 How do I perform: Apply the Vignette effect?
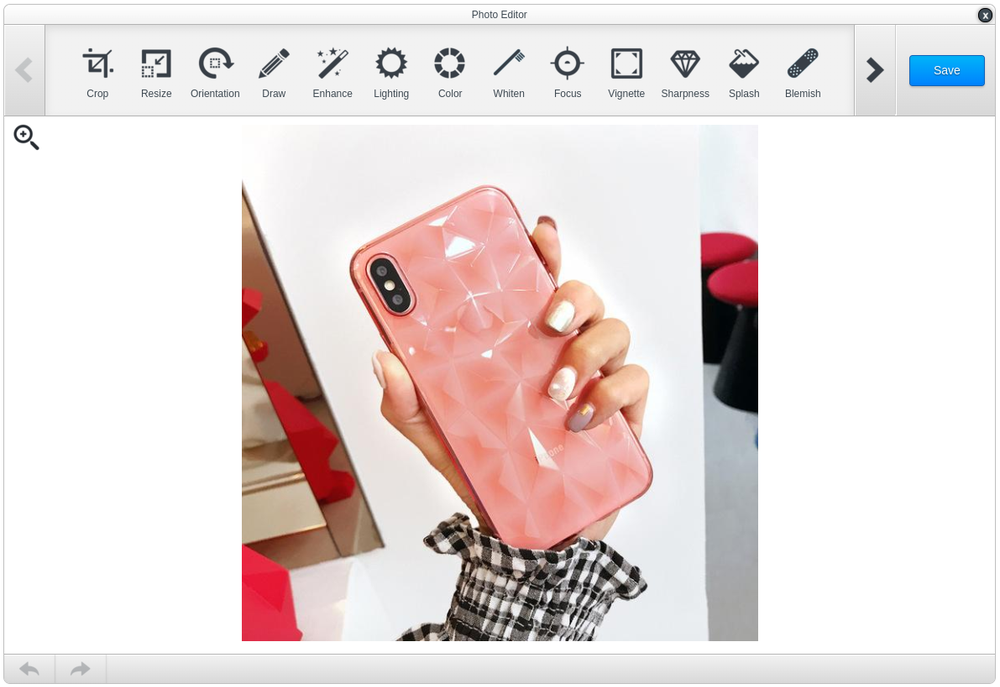click(626, 70)
